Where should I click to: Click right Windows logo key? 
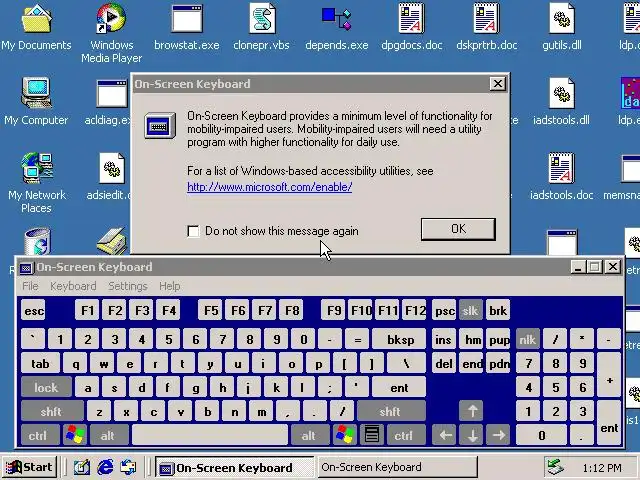pos(344,435)
